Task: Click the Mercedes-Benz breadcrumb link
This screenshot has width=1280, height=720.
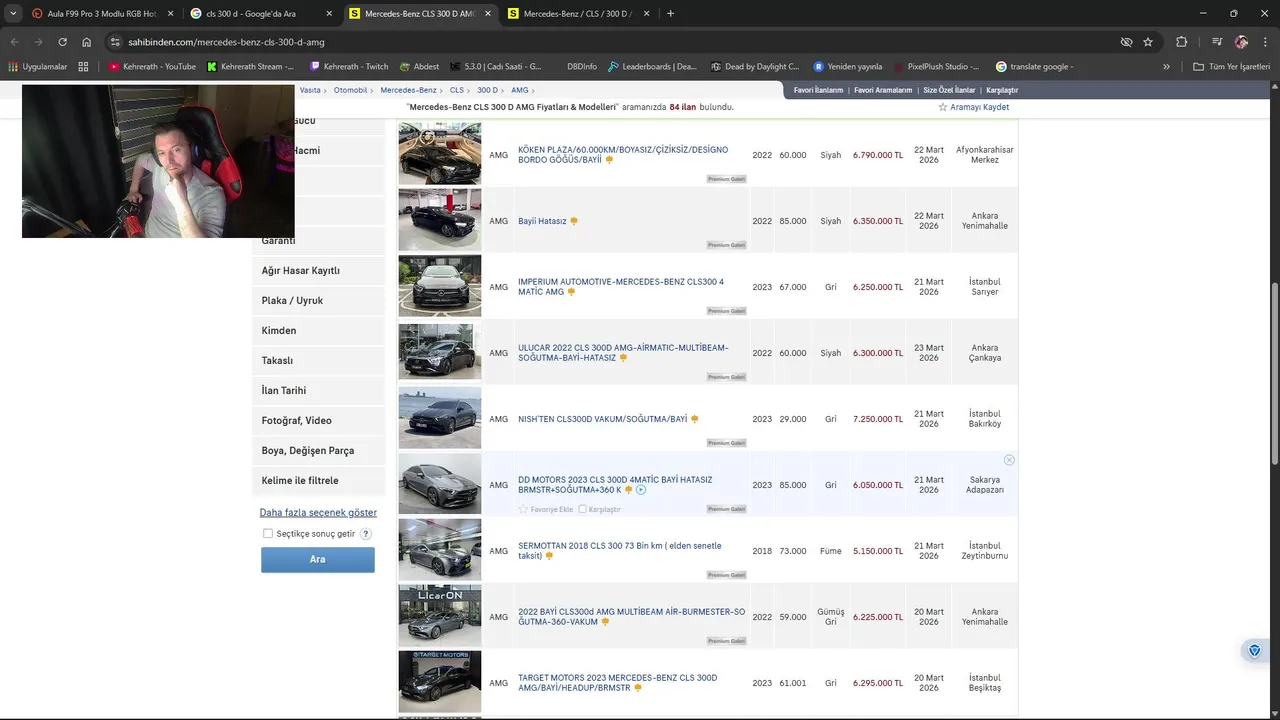Action: [408, 90]
